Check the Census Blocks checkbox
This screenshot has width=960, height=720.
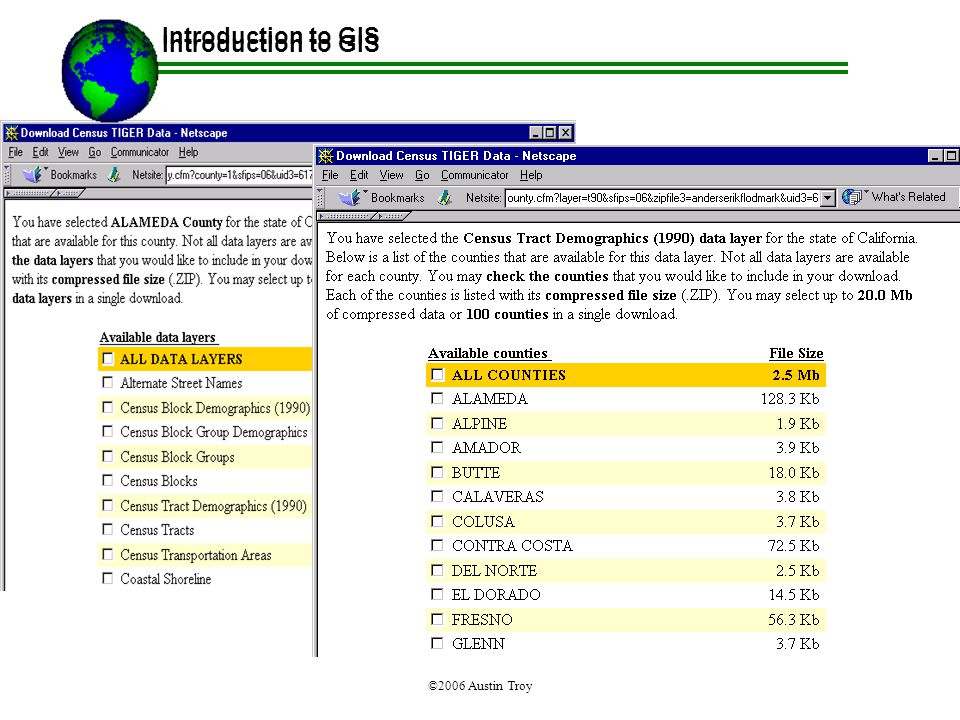click(x=108, y=481)
